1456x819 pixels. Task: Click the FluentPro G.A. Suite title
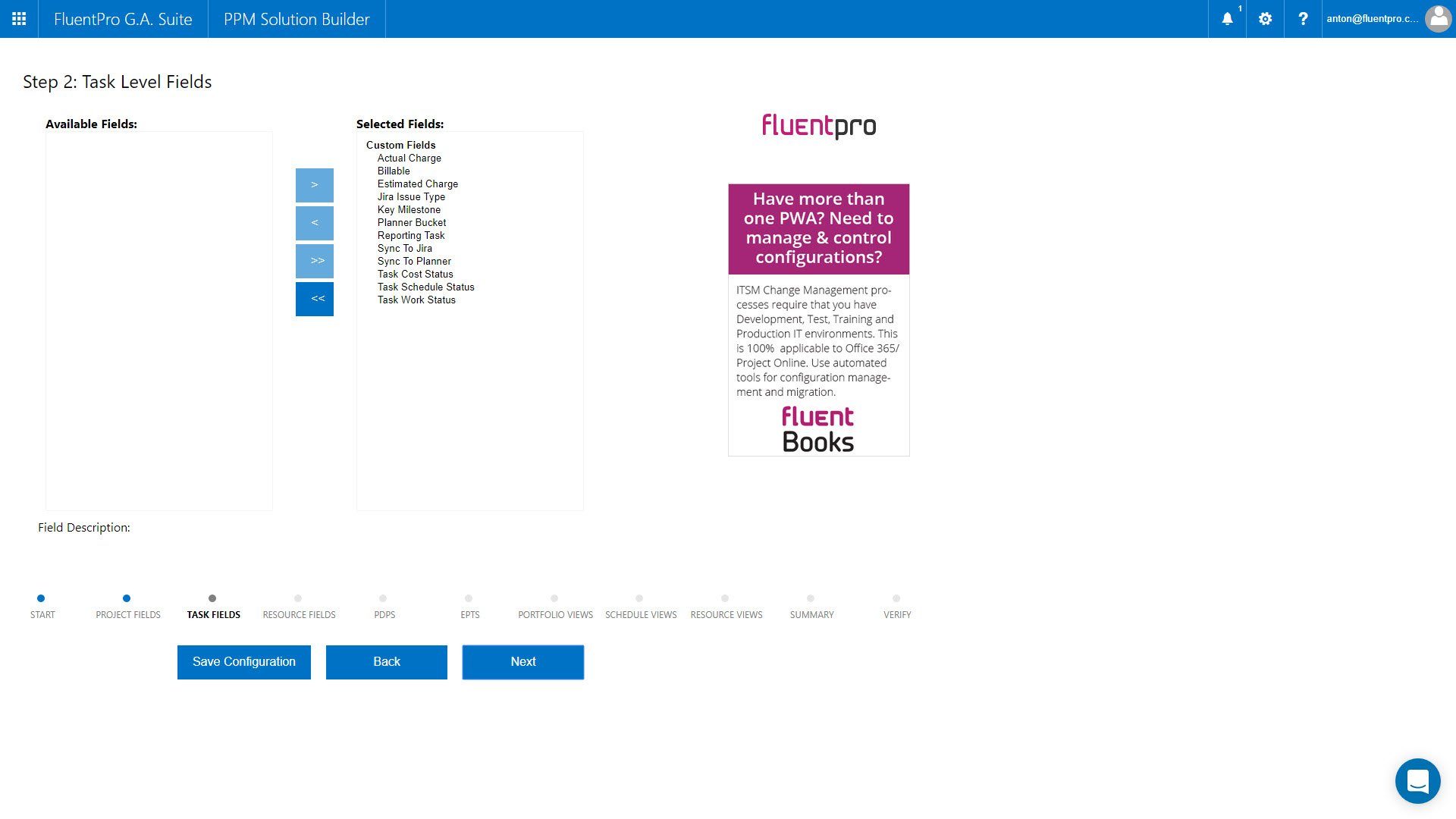[122, 19]
